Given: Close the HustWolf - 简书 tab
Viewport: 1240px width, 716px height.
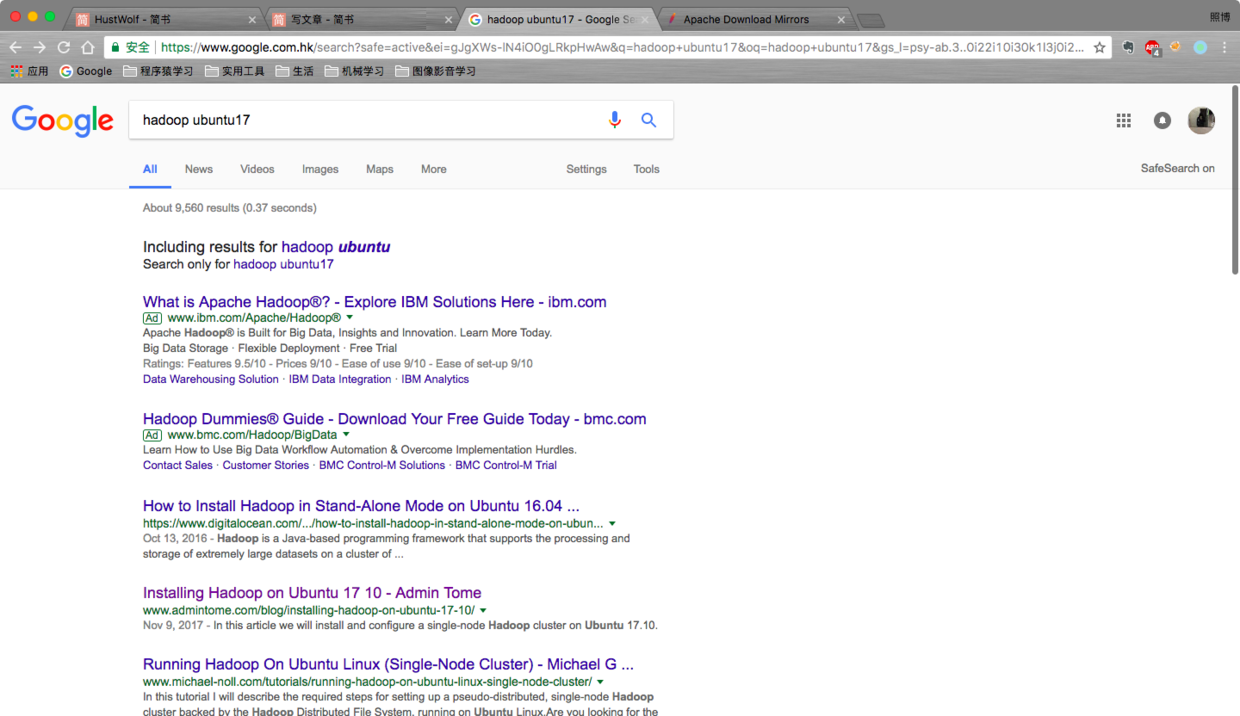Looking at the screenshot, I should point(251,20).
